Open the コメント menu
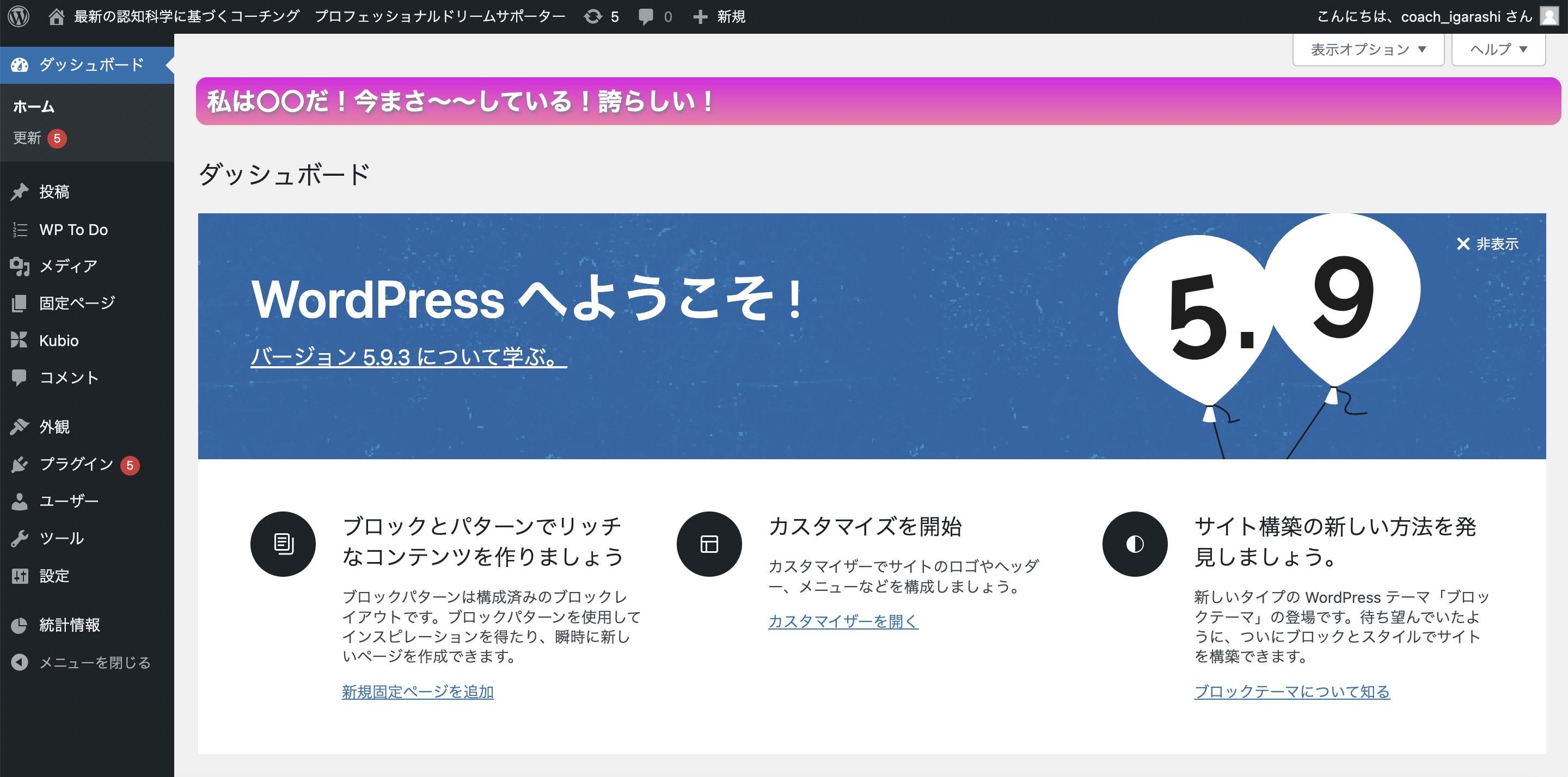 [x=87, y=377]
